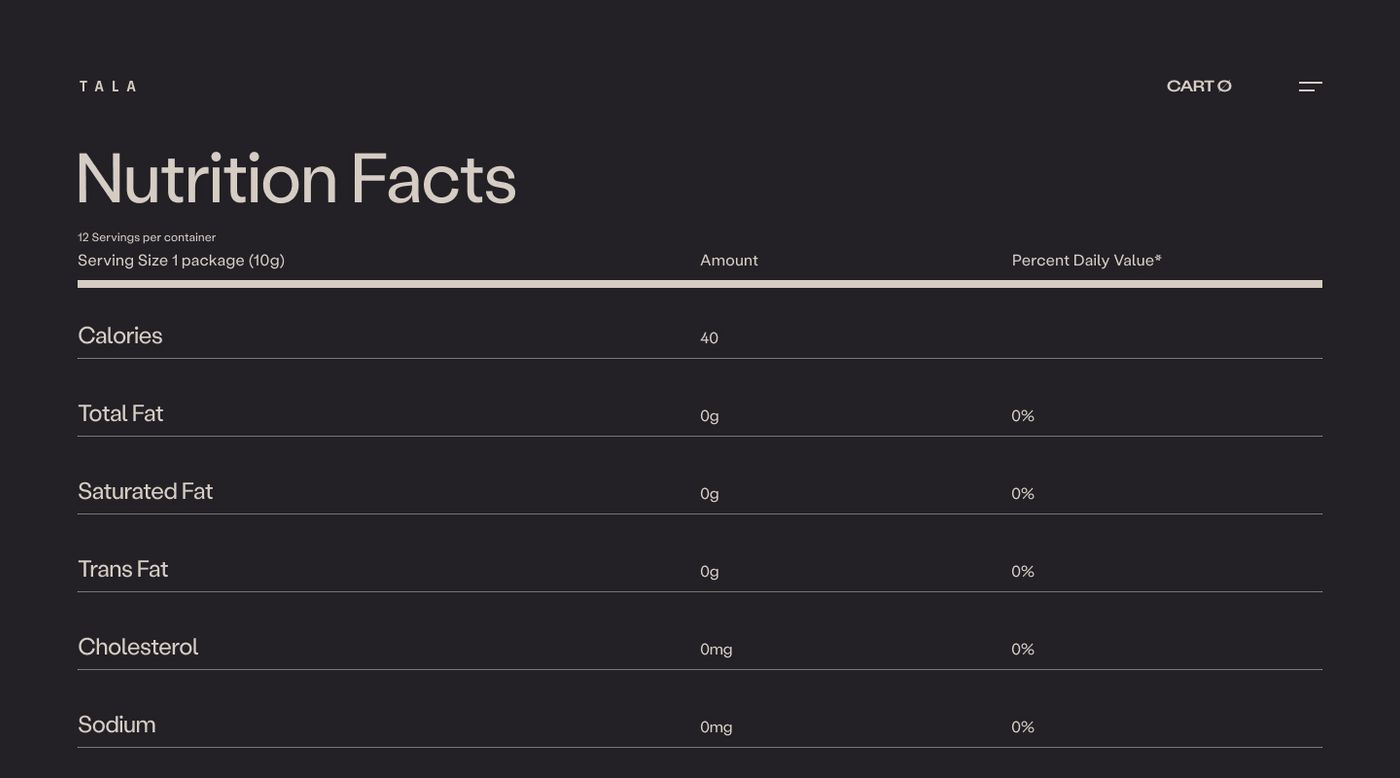Click the Percent Daily Value* column header

coord(1086,260)
